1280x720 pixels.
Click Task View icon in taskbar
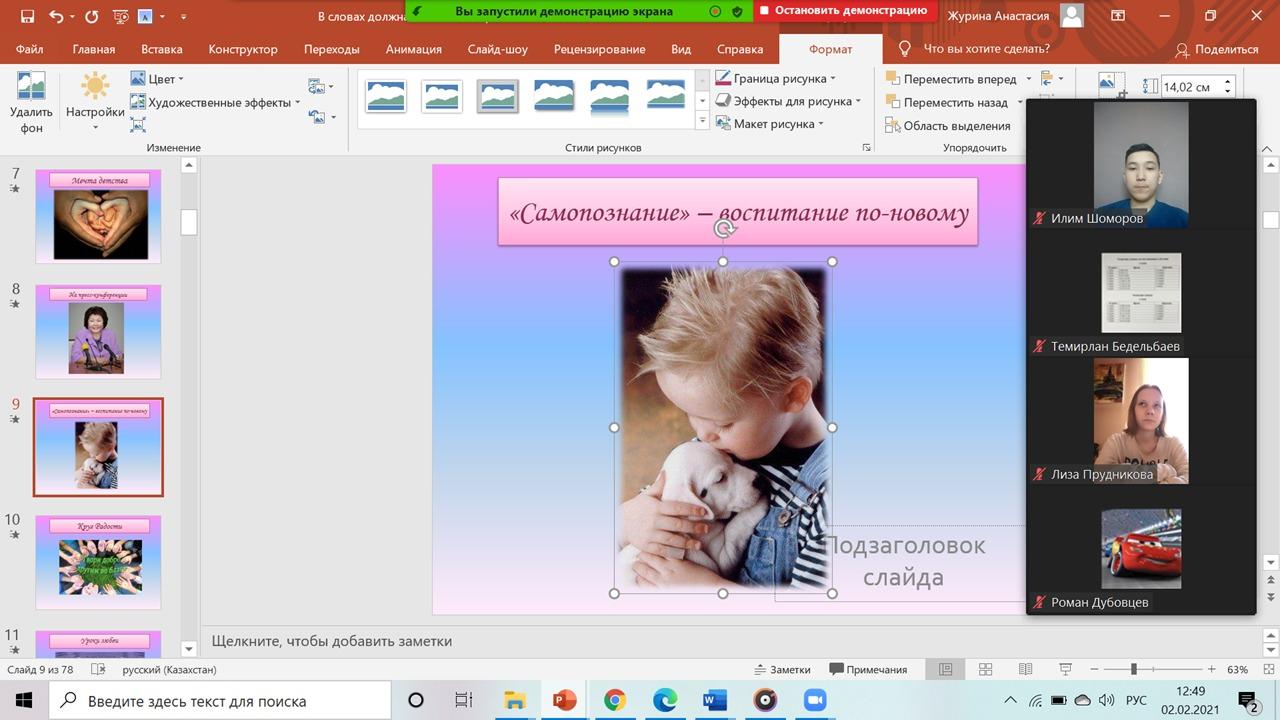[464, 700]
